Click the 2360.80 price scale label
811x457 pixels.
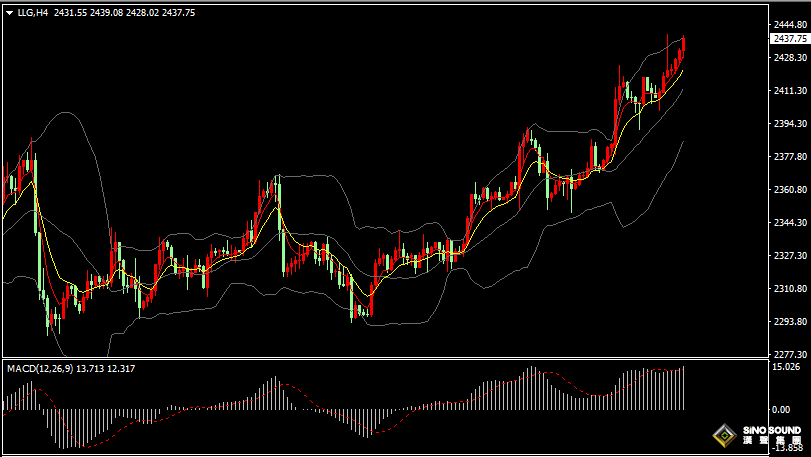(x=789, y=190)
